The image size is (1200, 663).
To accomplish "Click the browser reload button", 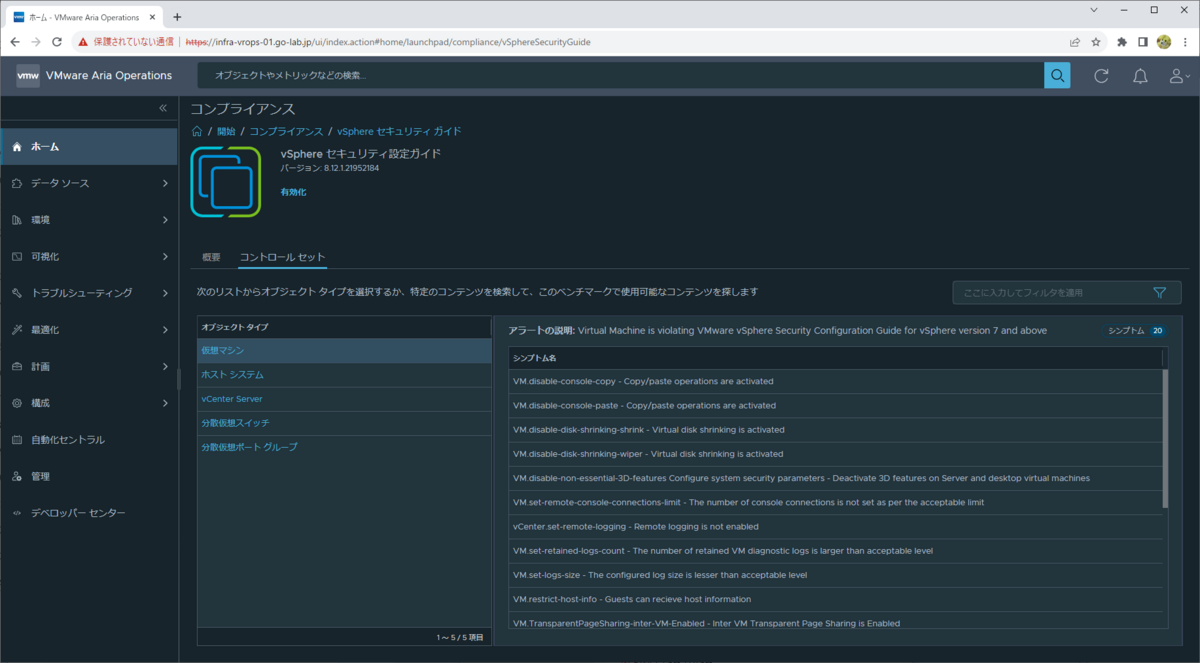I will click(57, 42).
